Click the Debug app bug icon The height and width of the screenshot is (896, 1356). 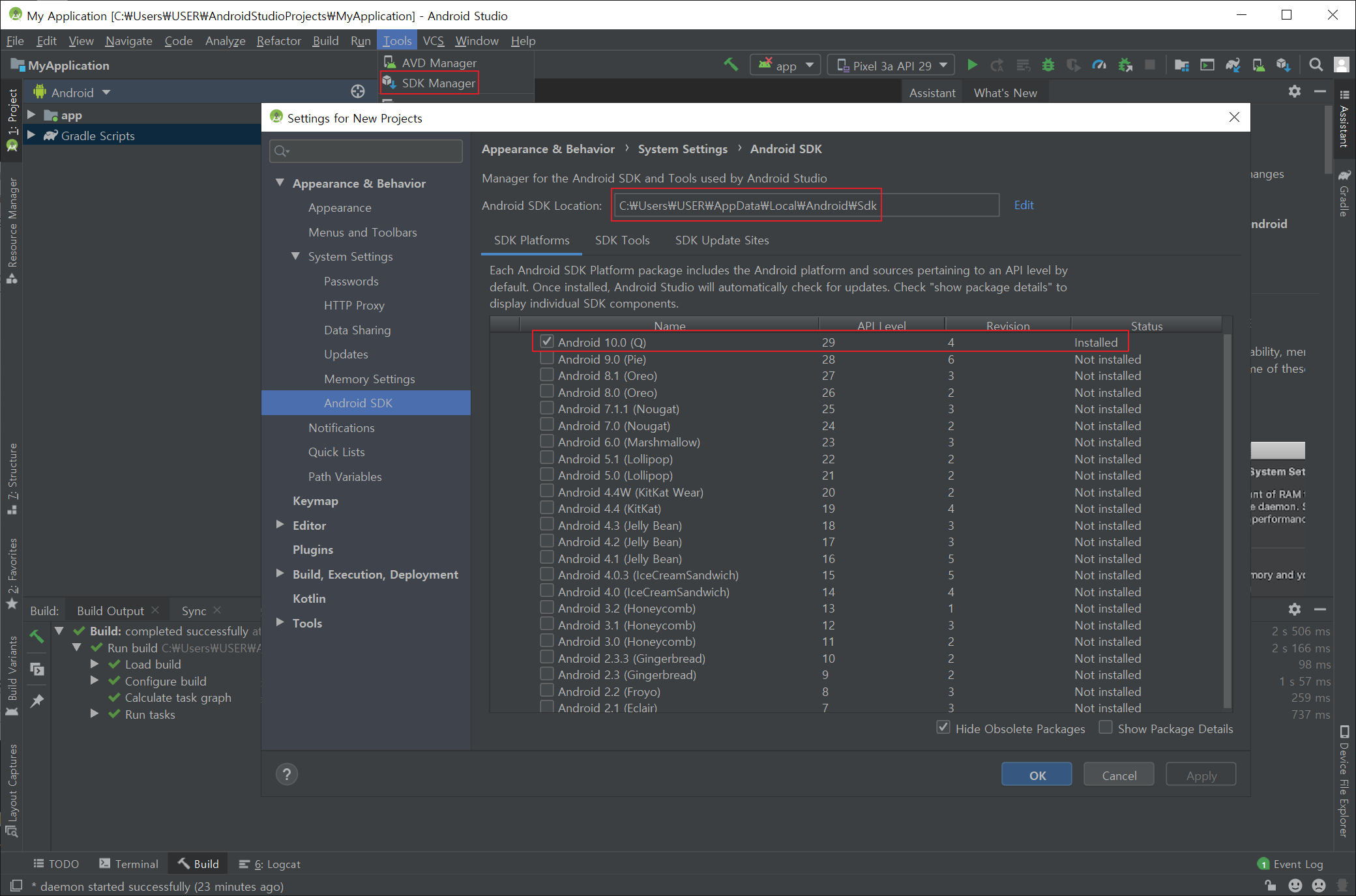(x=1048, y=65)
